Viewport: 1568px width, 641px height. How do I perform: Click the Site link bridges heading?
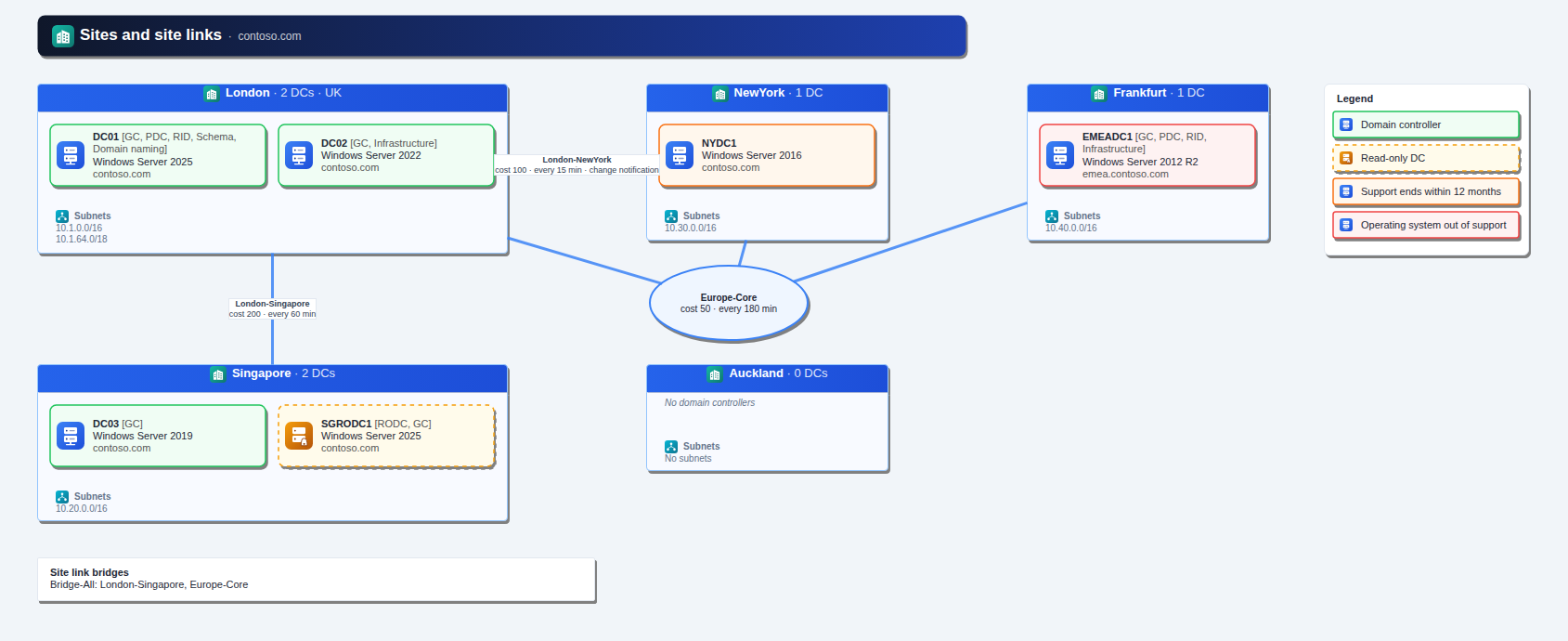(89, 572)
